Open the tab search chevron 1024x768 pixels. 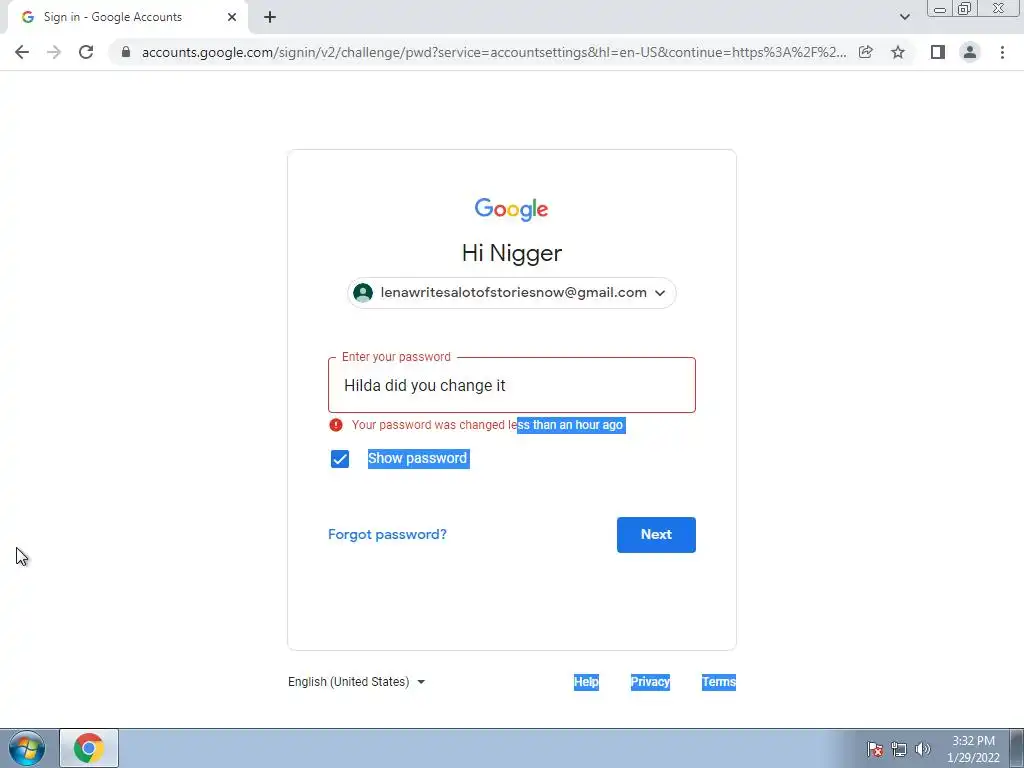click(904, 17)
